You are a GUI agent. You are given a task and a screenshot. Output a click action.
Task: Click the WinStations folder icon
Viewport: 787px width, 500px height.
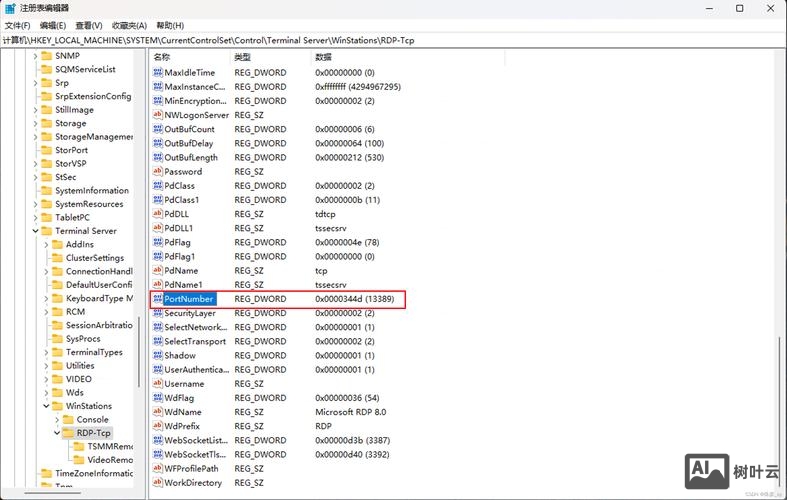pyautogui.click(x=57, y=406)
